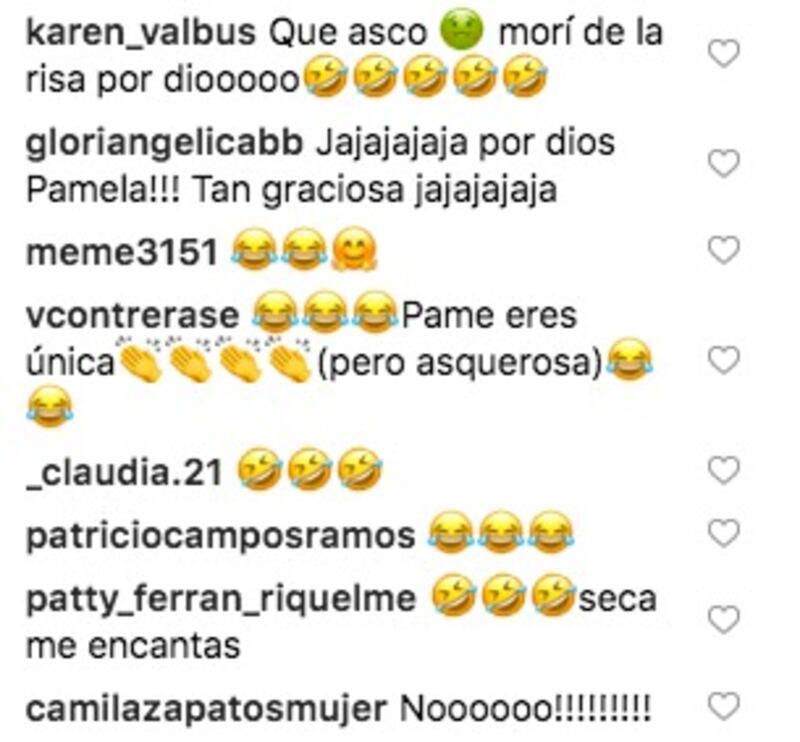Go to _claudia.21's profile
800x742 pixels.
point(124,474)
